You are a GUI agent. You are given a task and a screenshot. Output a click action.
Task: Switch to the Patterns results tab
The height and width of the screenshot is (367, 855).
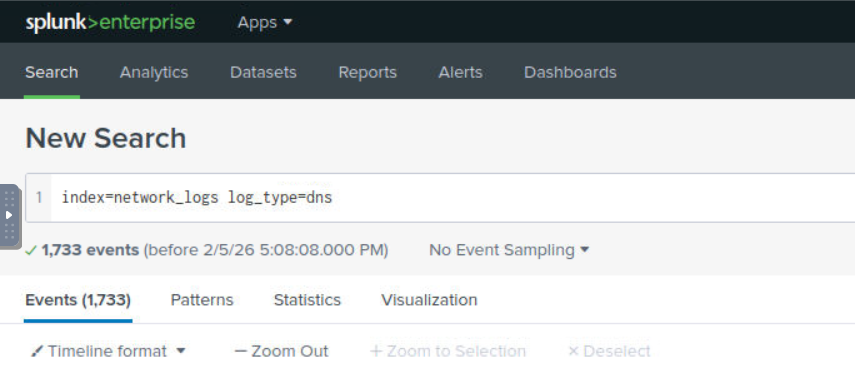pyautogui.click(x=202, y=300)
